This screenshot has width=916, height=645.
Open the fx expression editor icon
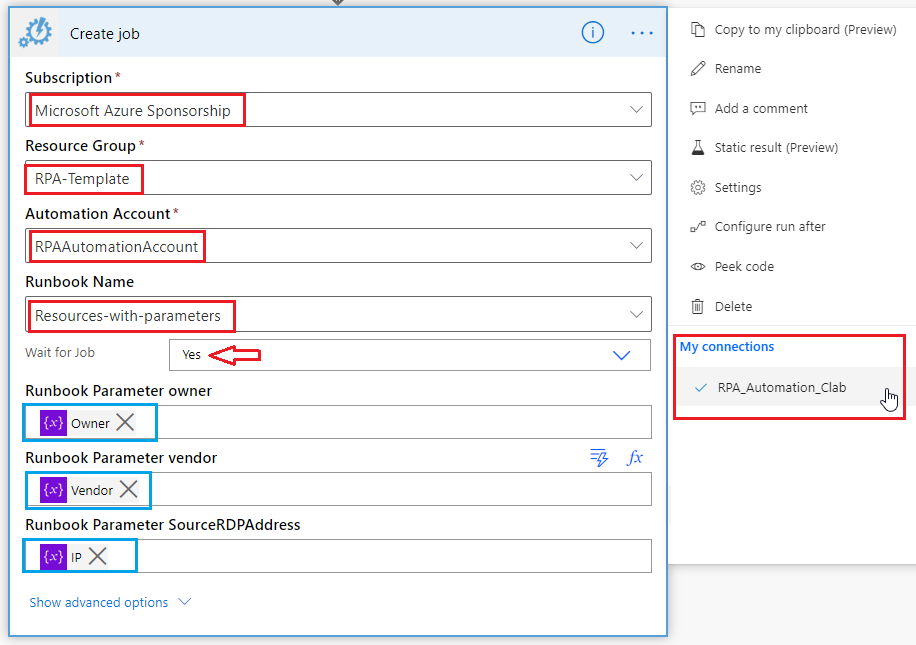pos(634,458)
